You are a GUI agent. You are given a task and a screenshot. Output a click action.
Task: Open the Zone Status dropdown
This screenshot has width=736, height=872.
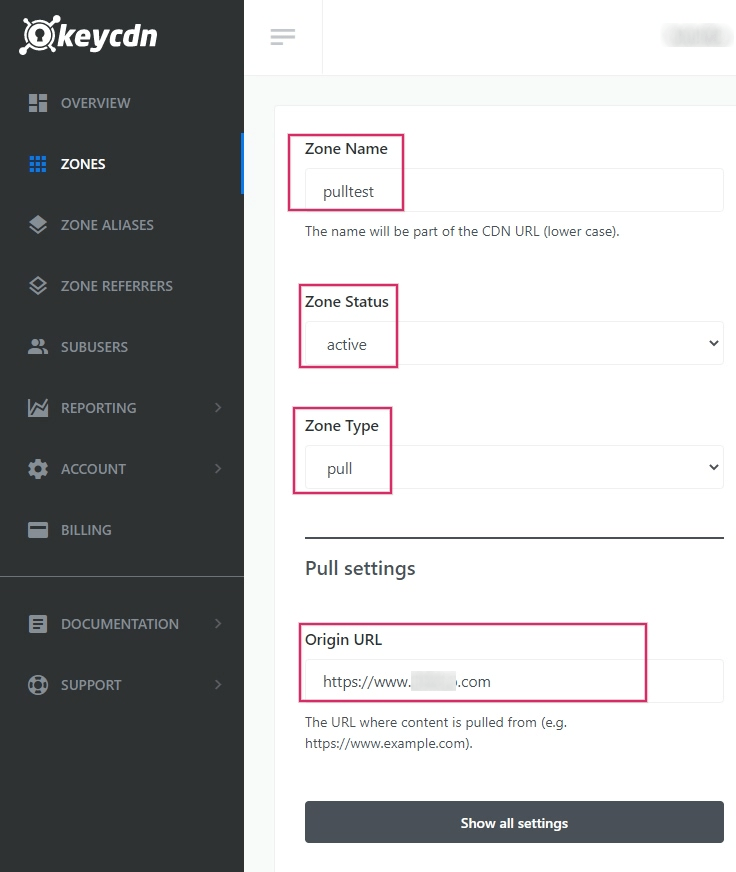click(x=513, y=342)
